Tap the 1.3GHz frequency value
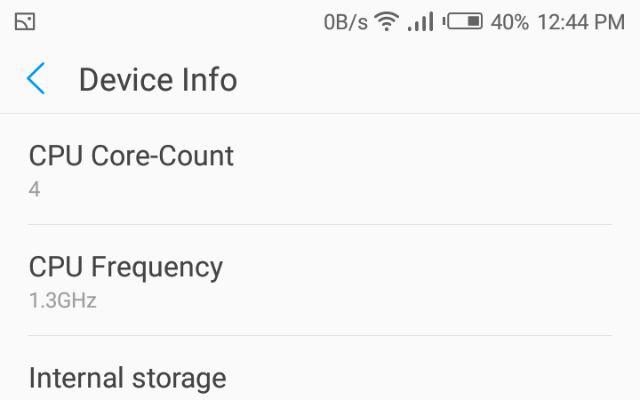Viewport: 640px width, 400px height. click(x=62, y=300)
